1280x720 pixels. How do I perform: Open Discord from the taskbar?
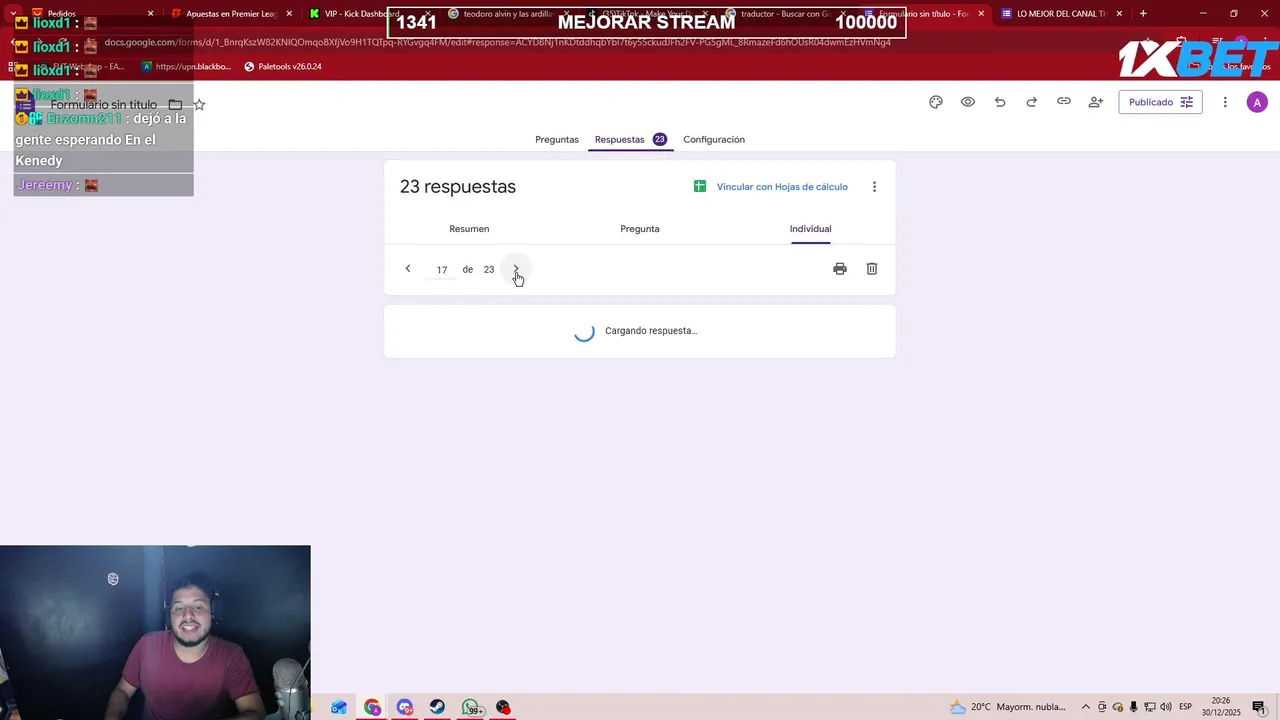405,707
